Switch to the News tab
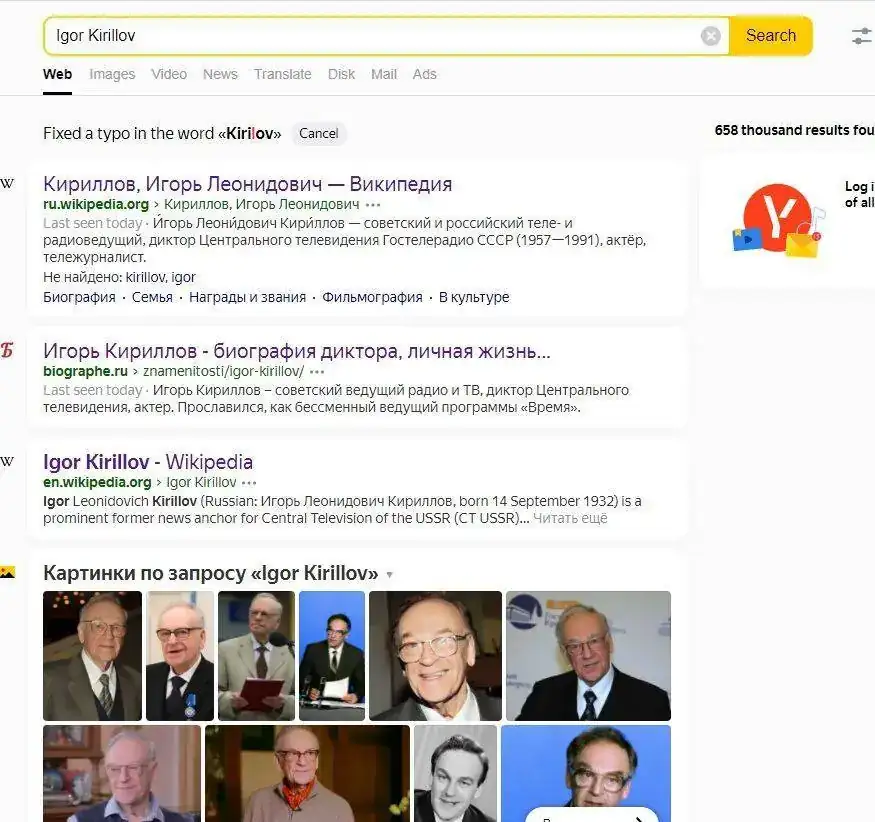 (x=220, y=74)
